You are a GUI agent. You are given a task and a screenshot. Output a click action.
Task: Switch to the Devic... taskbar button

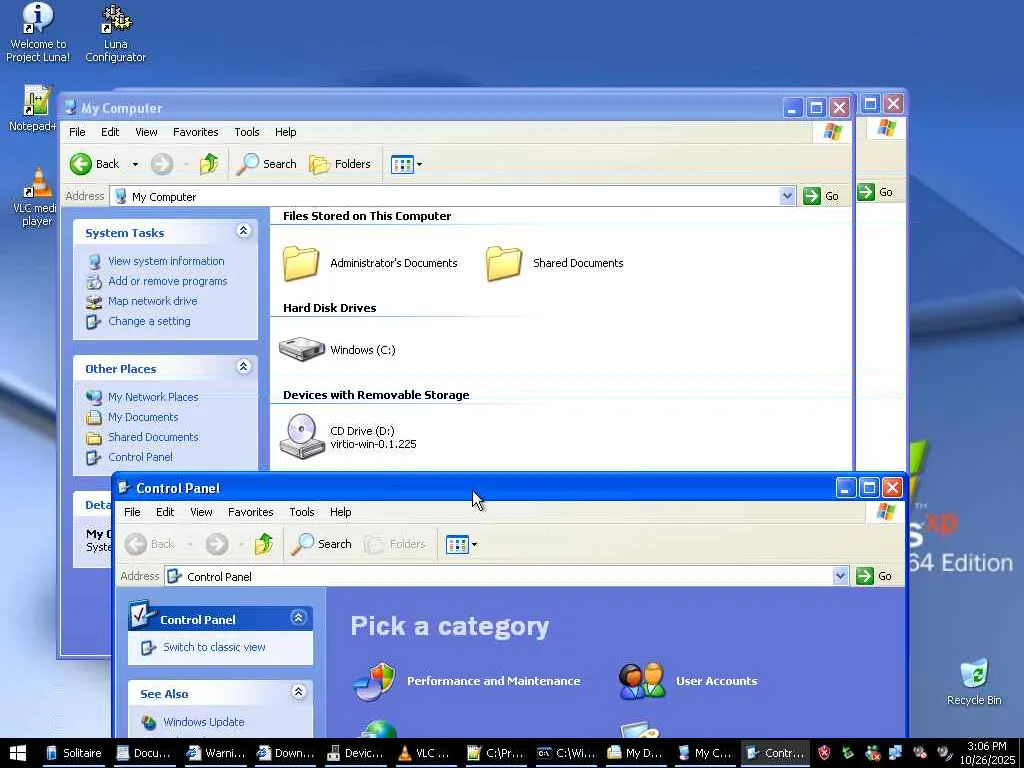coord(355,753)
